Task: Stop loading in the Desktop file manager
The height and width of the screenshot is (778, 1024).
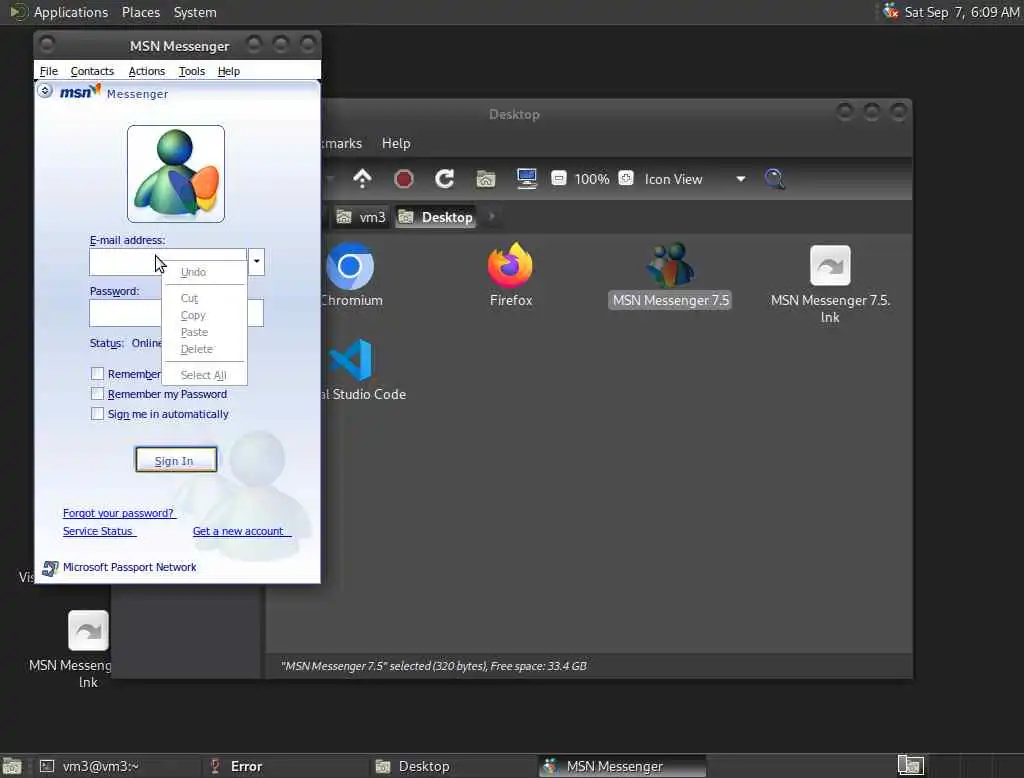Action: (404, 178)
